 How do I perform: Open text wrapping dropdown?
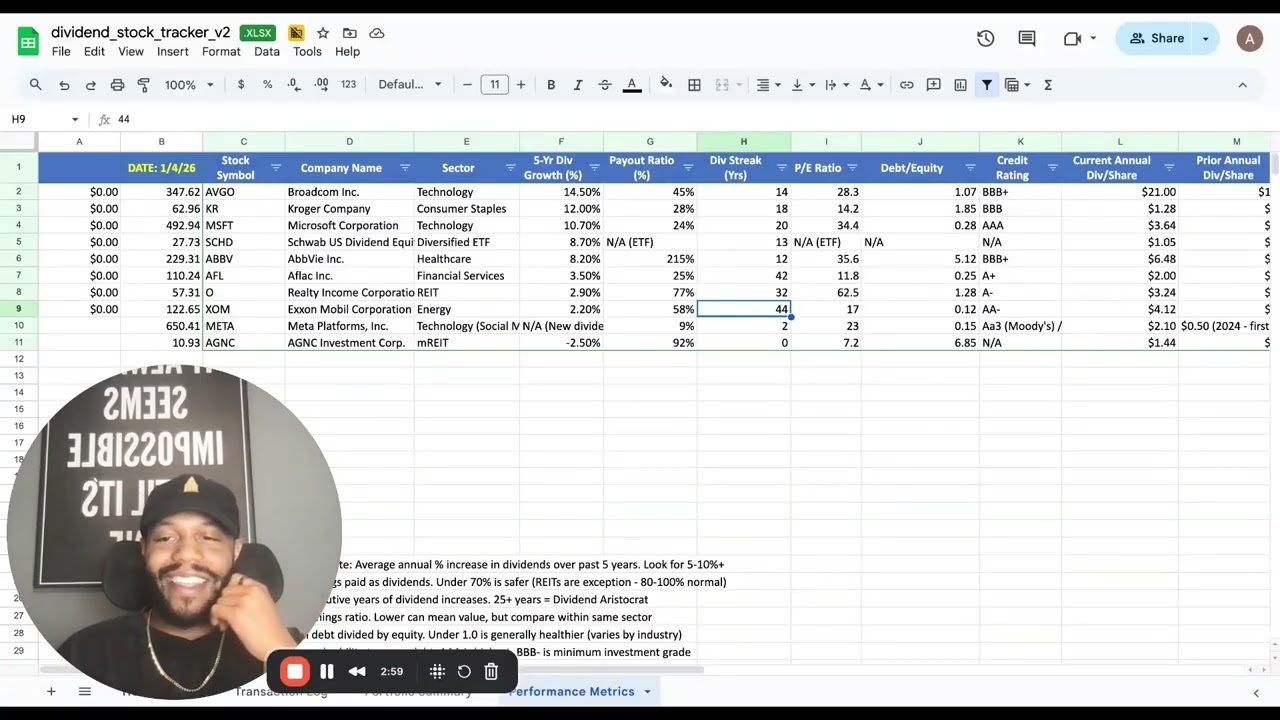click(x=836, y=85)
